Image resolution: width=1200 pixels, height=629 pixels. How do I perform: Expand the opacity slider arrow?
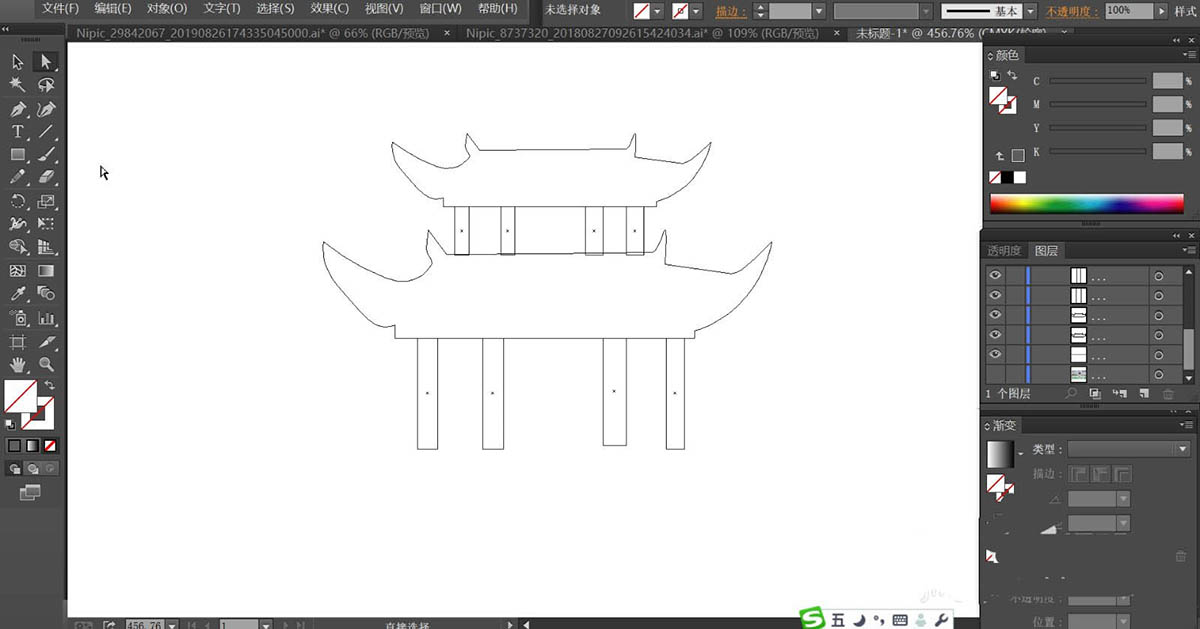(1160, 11)
